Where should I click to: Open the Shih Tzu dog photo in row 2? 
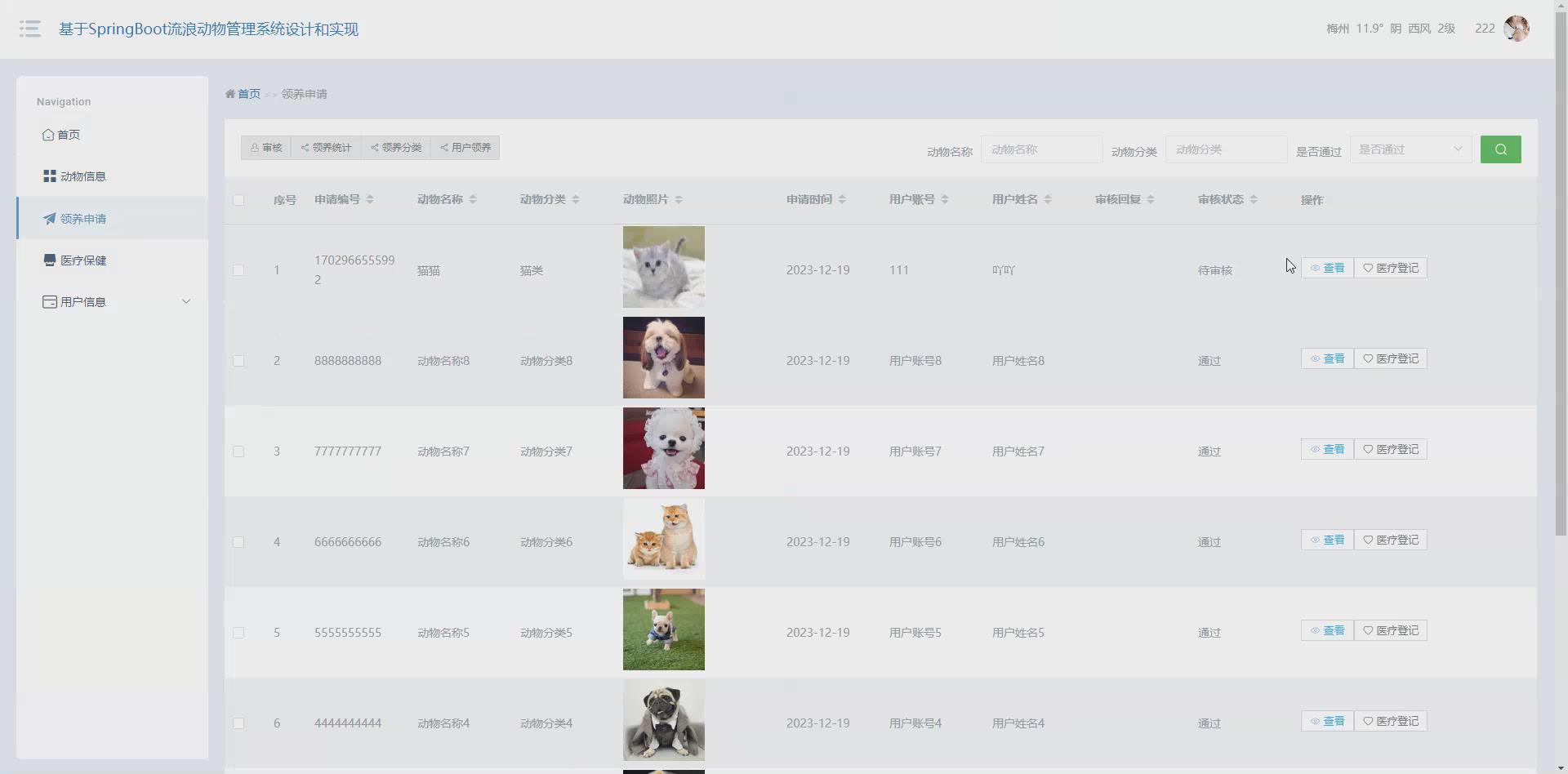click(x=664, y=358)
